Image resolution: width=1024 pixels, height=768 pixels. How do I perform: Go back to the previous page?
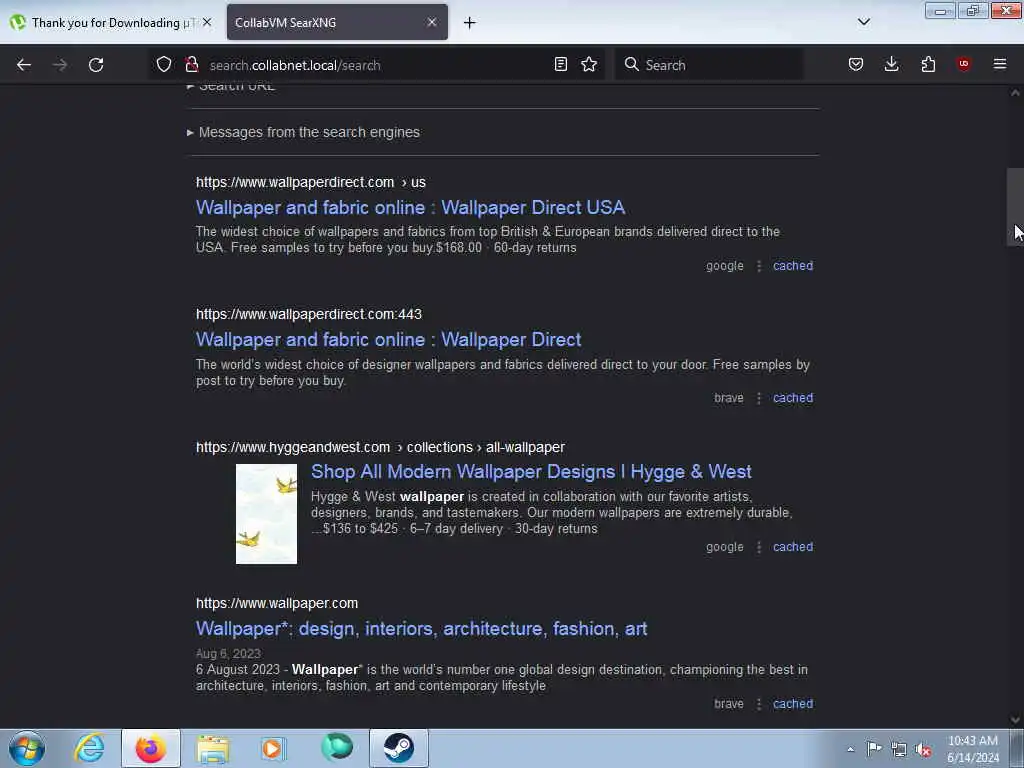pos(24,65)
